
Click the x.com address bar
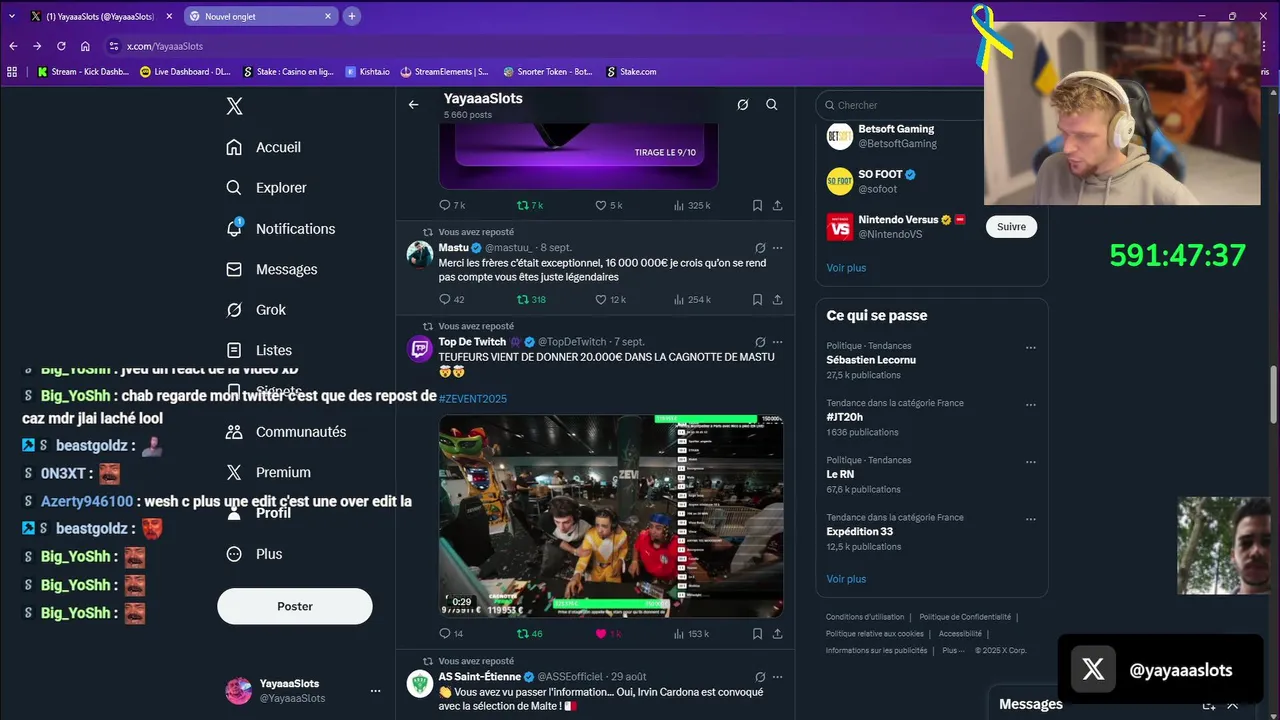(x=540, y=46)
